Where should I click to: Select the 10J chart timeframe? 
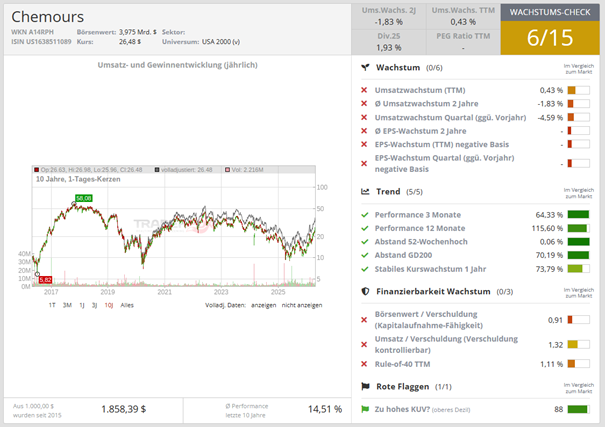coord(109,305)
